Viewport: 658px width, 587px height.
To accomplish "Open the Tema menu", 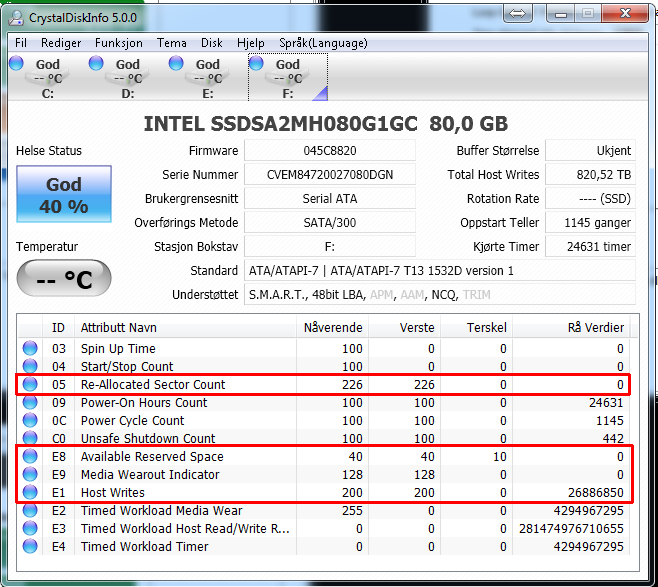I will [x=172, y=43].
